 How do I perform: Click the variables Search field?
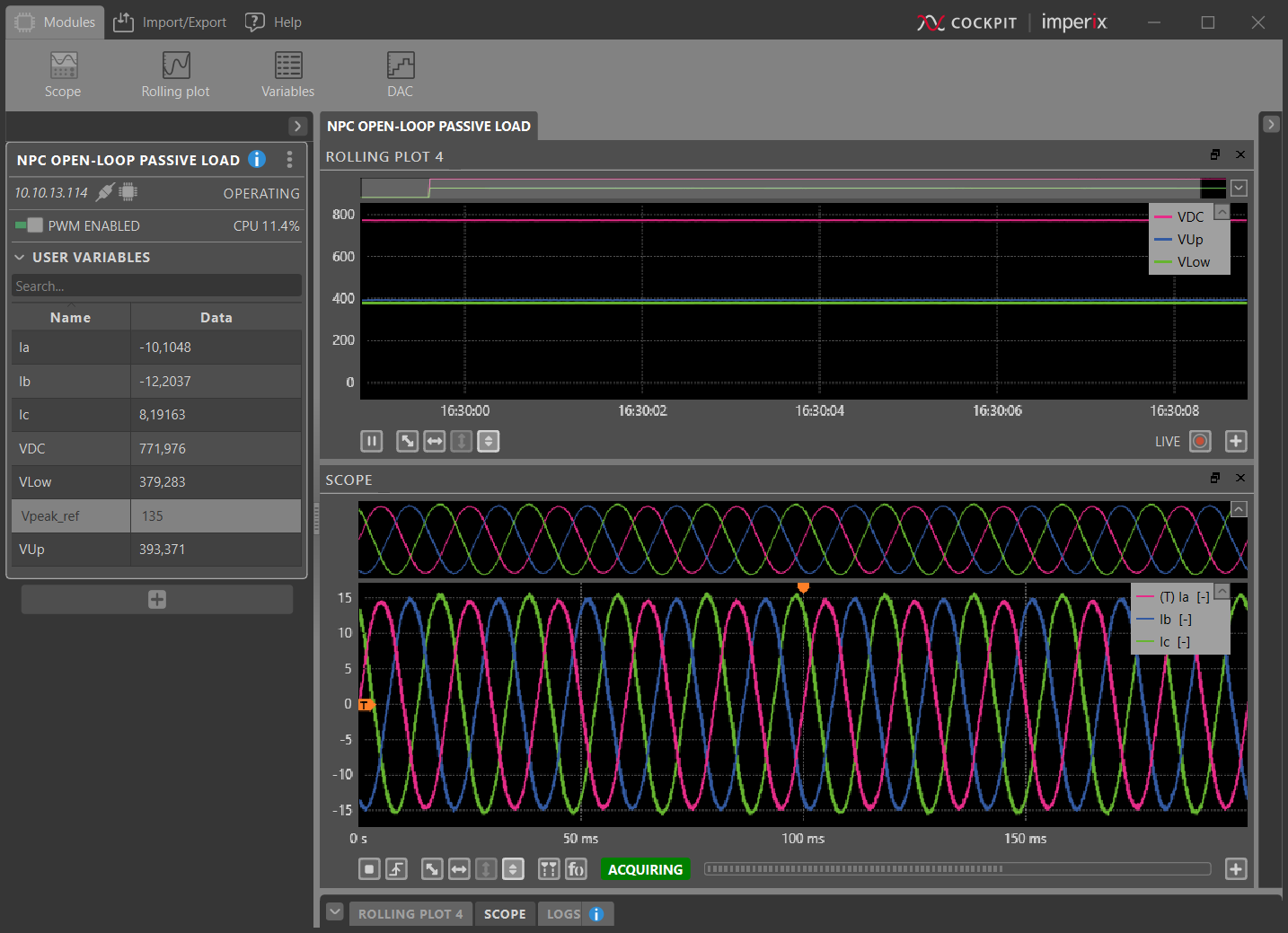coord(156,286)
